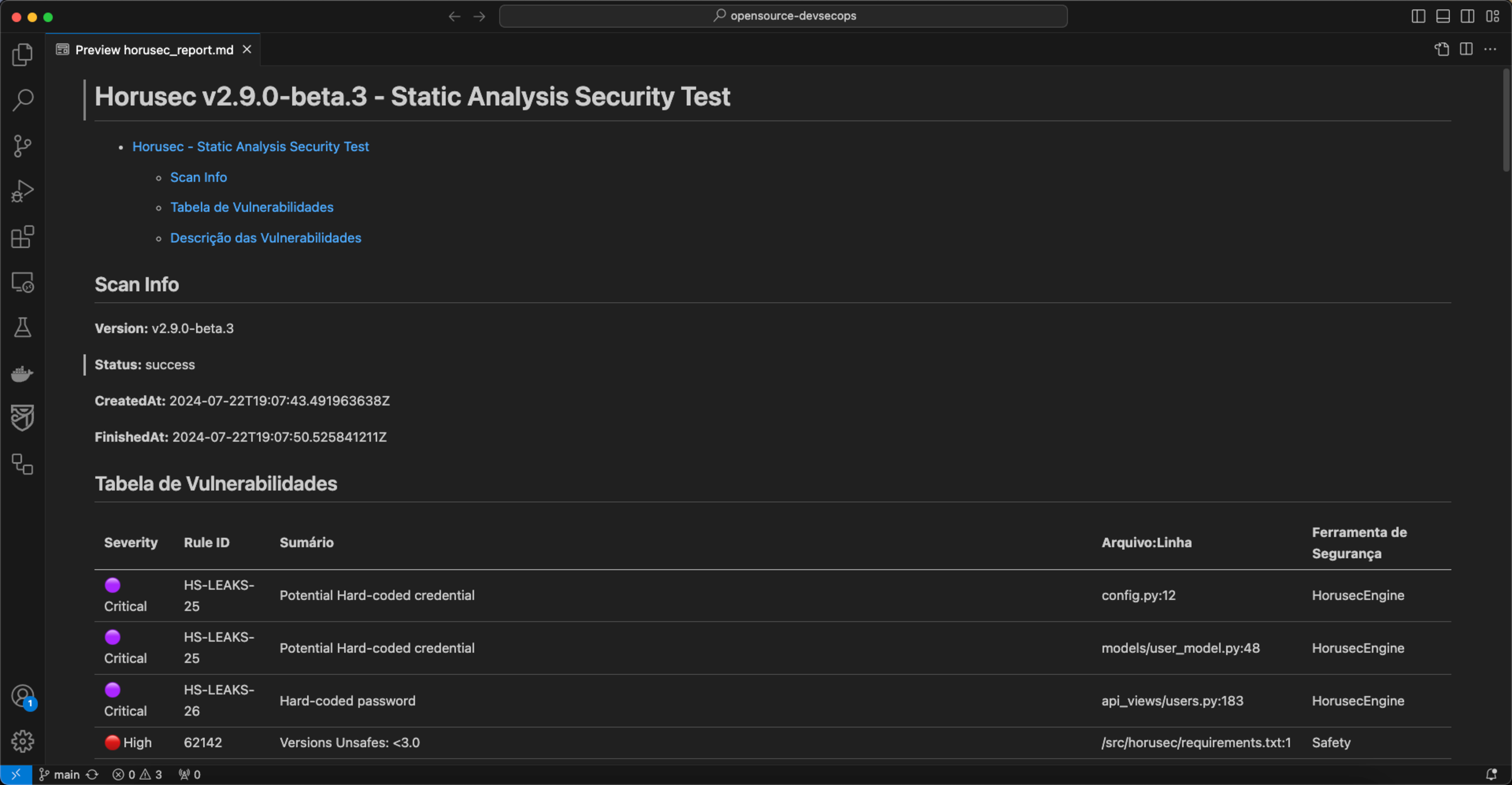Click the Horusec v2.9.0-beta.3 main heading
The width and height of the screenshot is (1512, 785).
tap(413, 97)
